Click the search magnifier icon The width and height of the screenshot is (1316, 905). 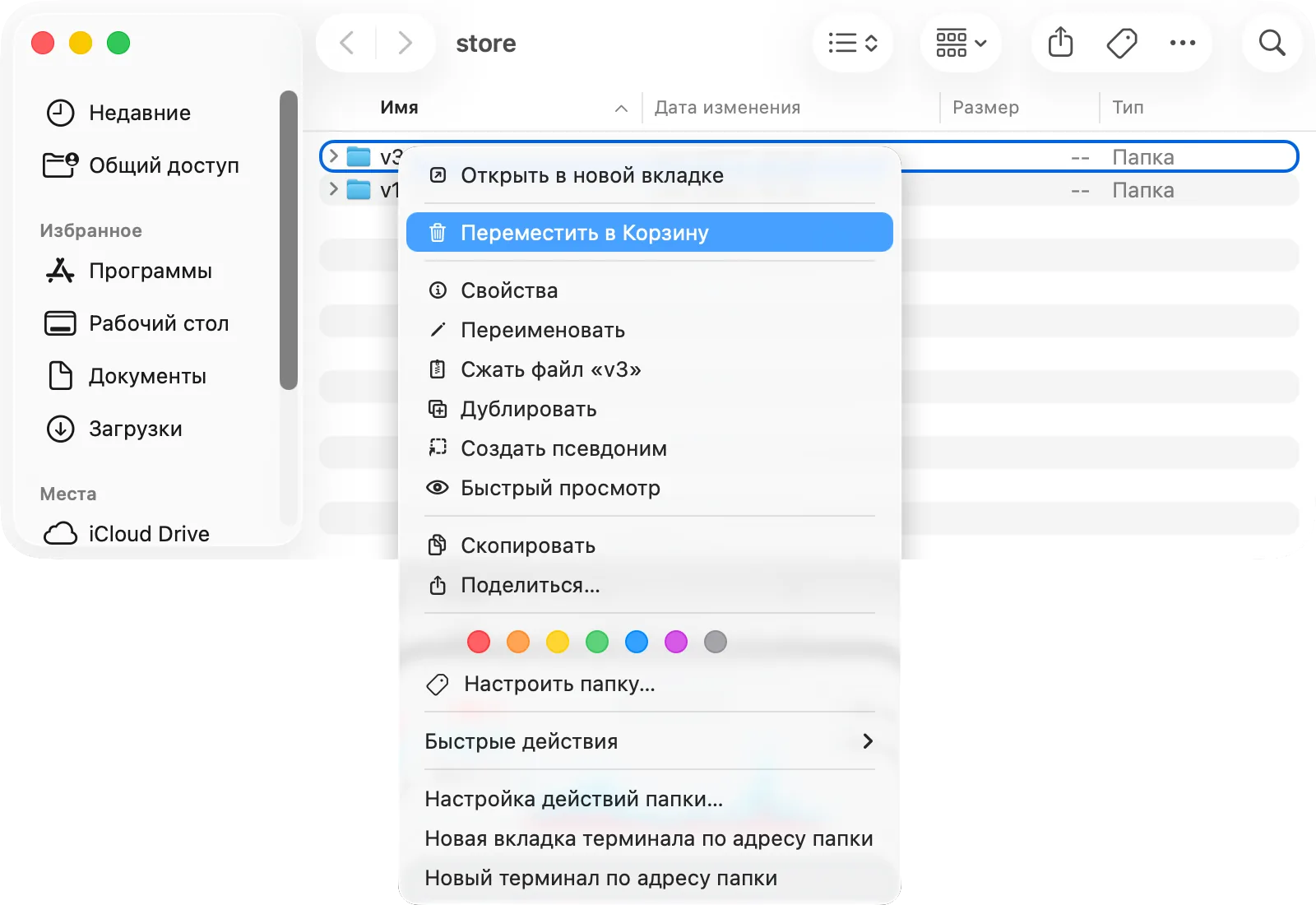(1272, 43)
